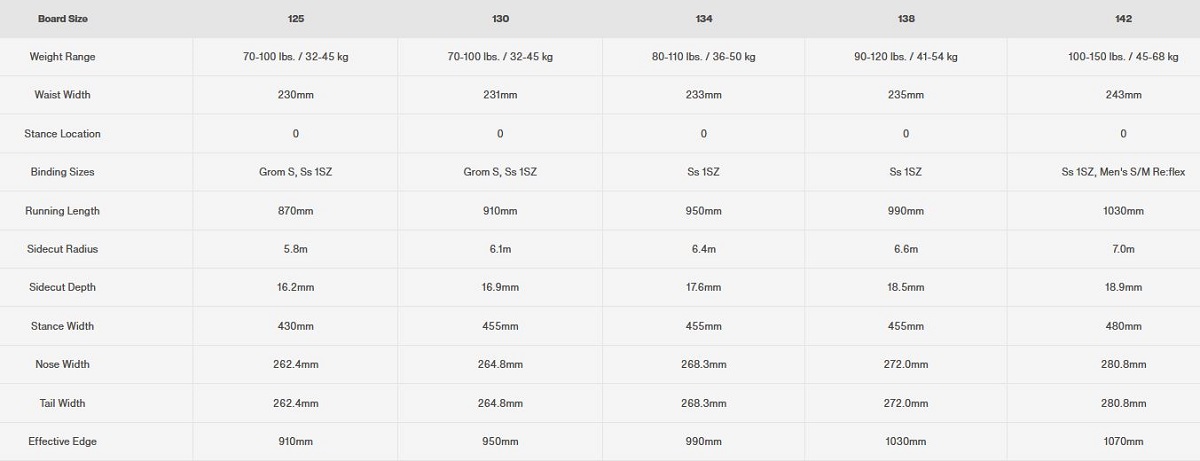
Task: Click the Weight Range row label
Action: 62,57
